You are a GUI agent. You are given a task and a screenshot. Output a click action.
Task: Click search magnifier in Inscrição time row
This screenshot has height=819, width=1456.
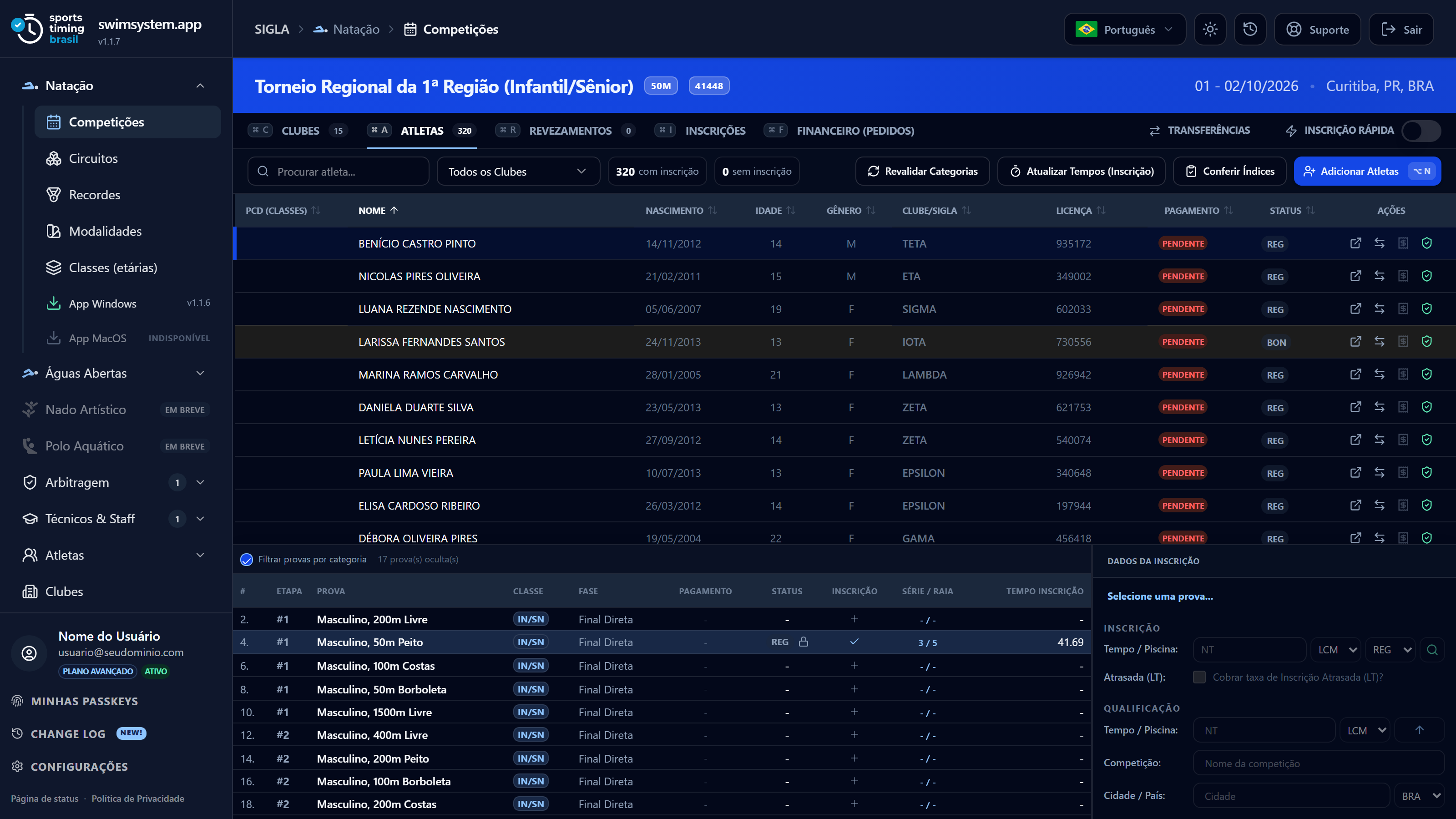click(x=1432, y=649)
